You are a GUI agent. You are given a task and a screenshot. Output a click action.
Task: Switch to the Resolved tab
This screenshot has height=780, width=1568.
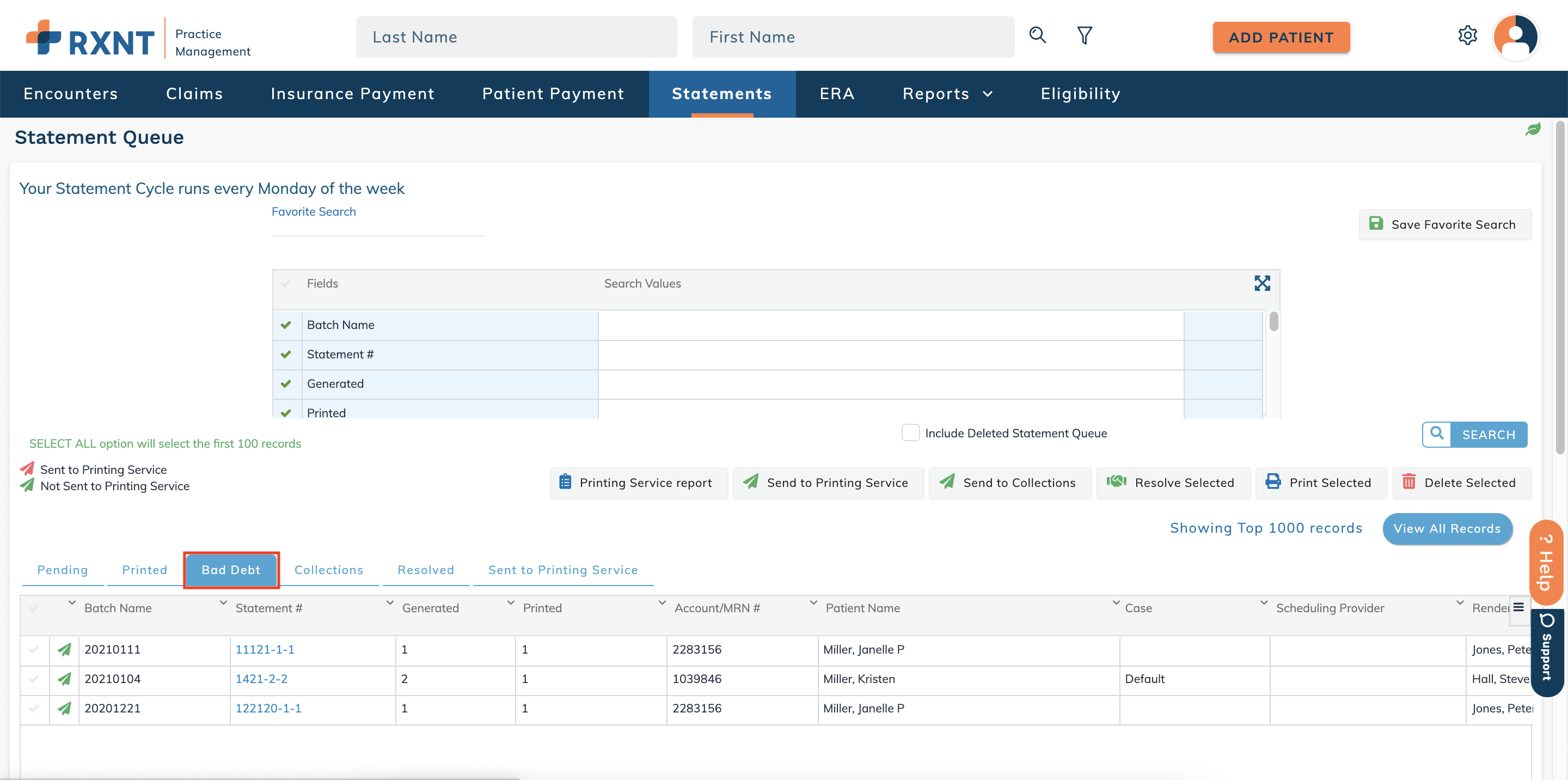pyautogui.click(x=425, y=570)
